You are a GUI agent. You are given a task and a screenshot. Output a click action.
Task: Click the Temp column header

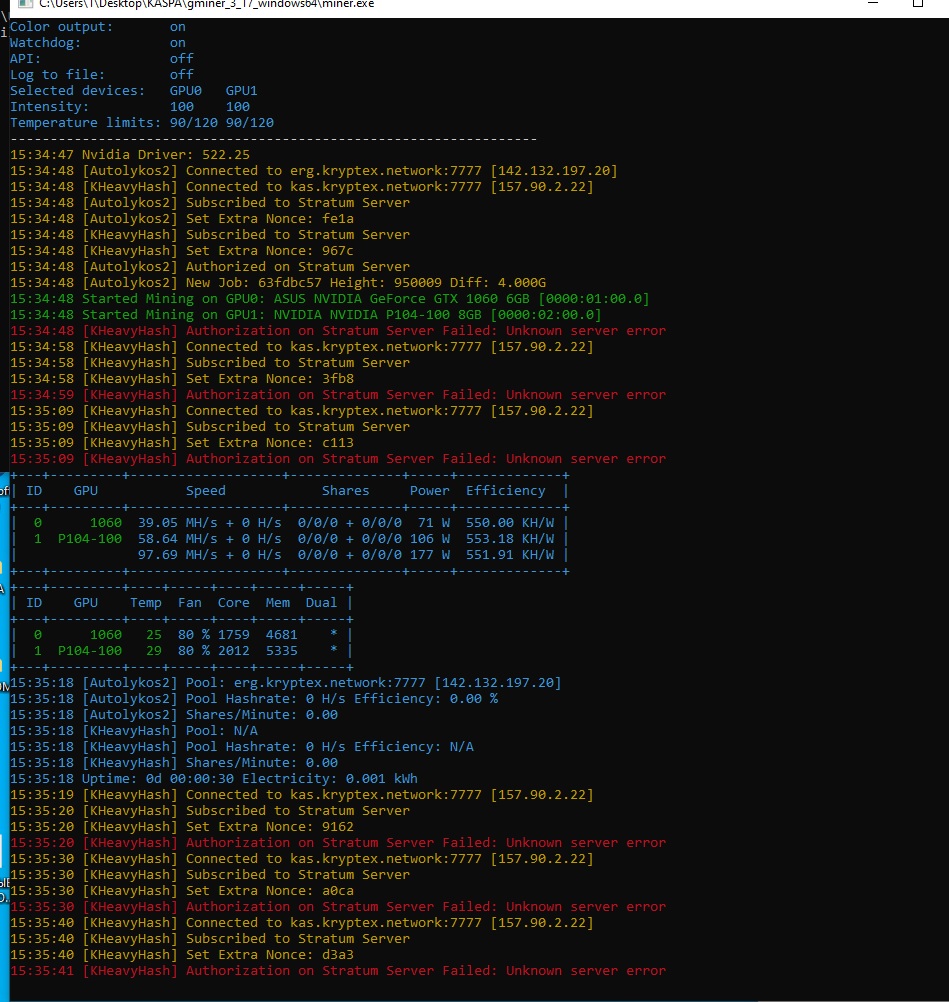coord(145,603)
